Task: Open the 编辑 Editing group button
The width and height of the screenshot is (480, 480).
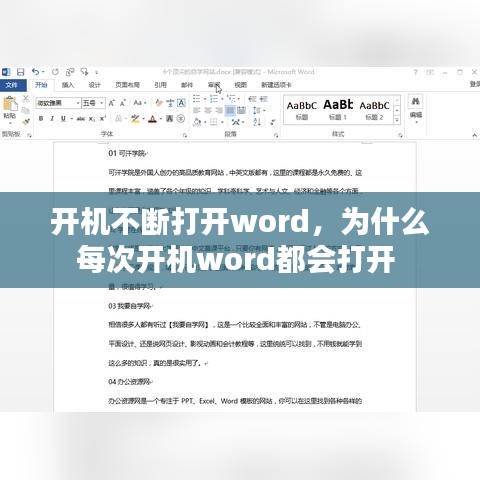Action: coord(415,109)
